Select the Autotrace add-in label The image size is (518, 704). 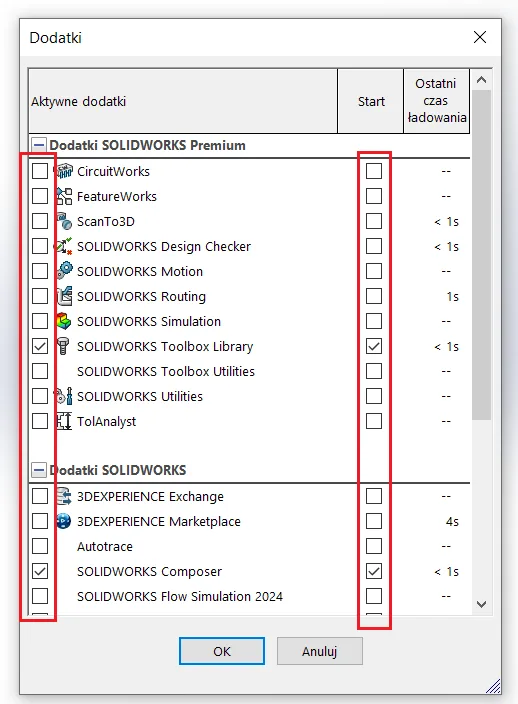tap(105, 546)
